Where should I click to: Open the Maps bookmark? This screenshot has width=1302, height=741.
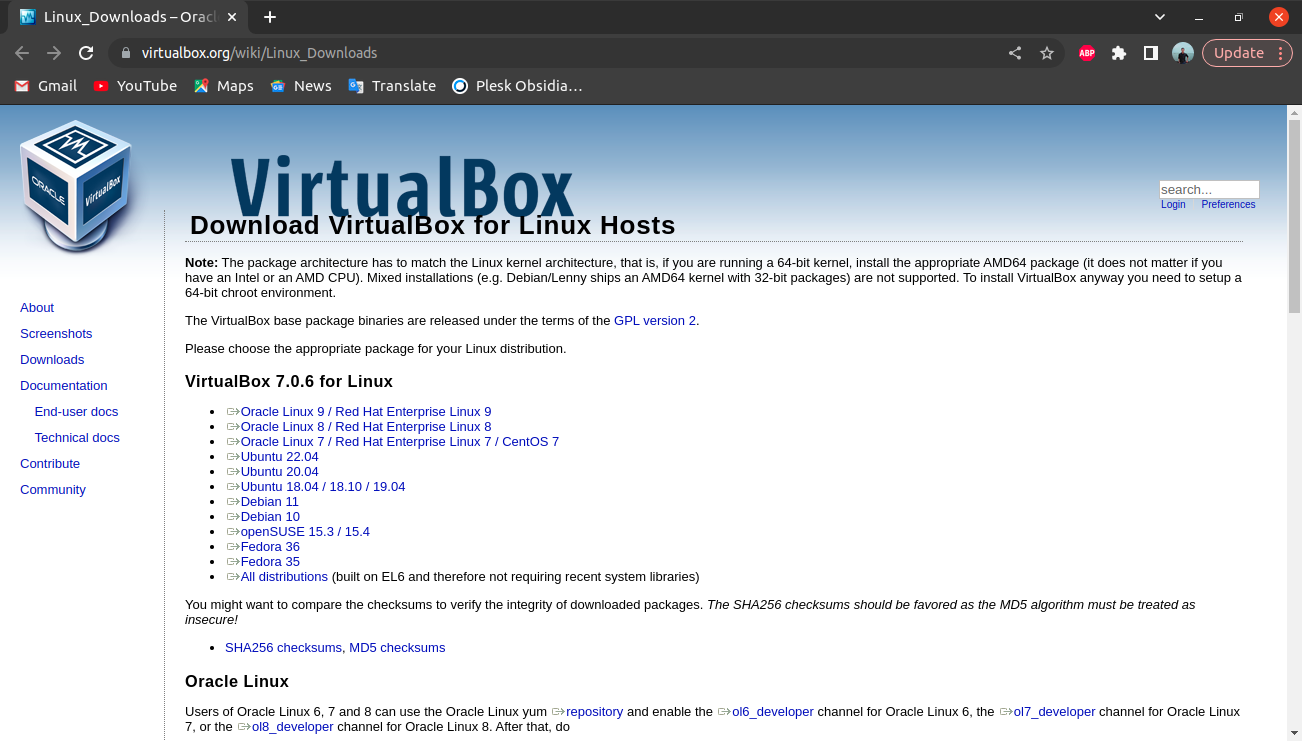(224, 86)
